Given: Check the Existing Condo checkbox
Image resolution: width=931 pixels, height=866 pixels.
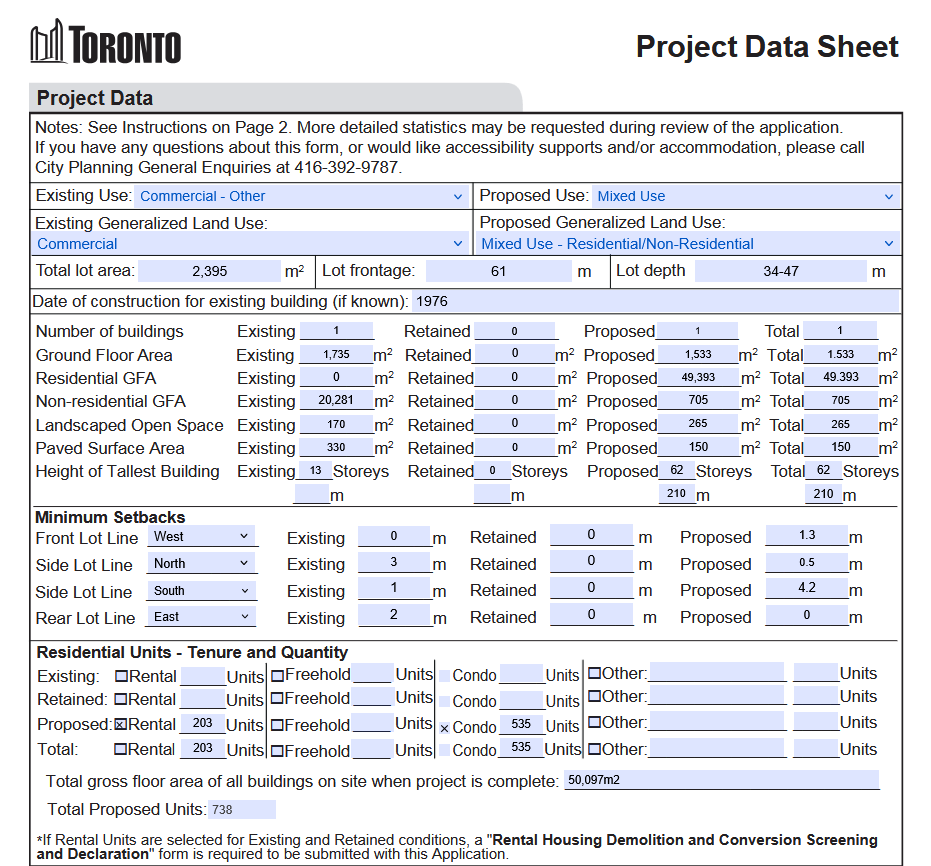Looking at the screenshot, I should point(445,676).
